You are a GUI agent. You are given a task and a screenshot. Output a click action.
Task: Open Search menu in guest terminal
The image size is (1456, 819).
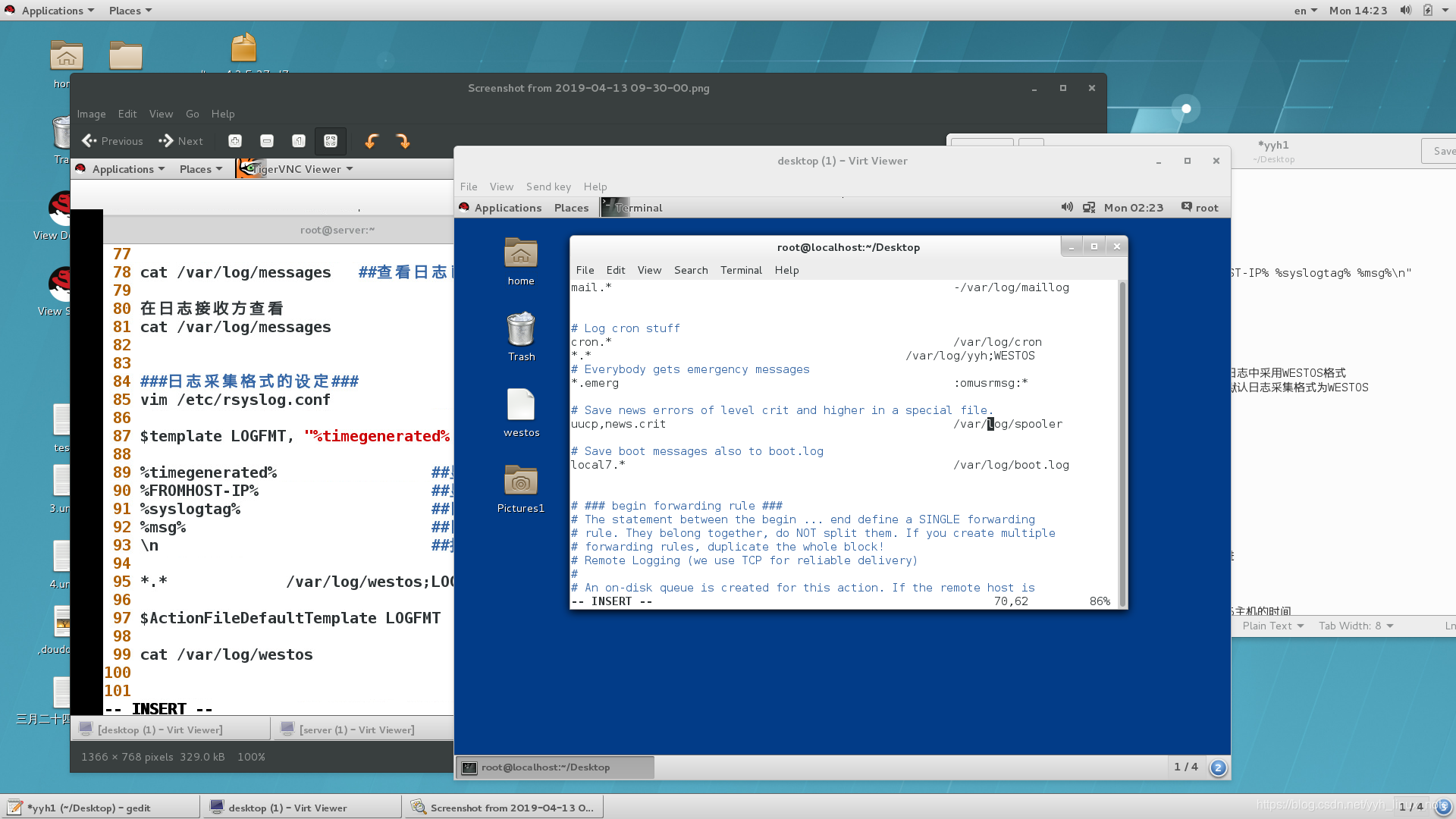tap(691, 270)
